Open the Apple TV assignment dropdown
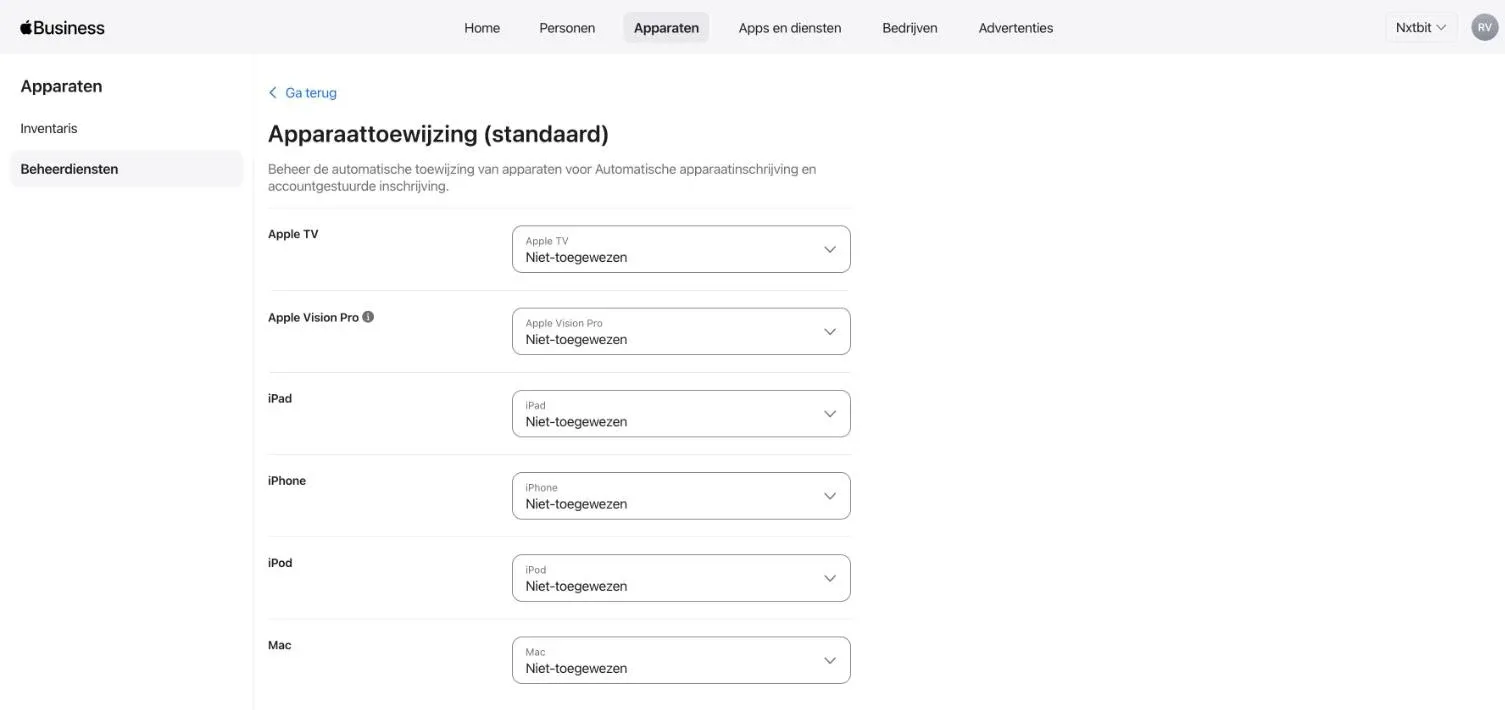This screenshot has width=1505, height=710. (x=681, y=249)
